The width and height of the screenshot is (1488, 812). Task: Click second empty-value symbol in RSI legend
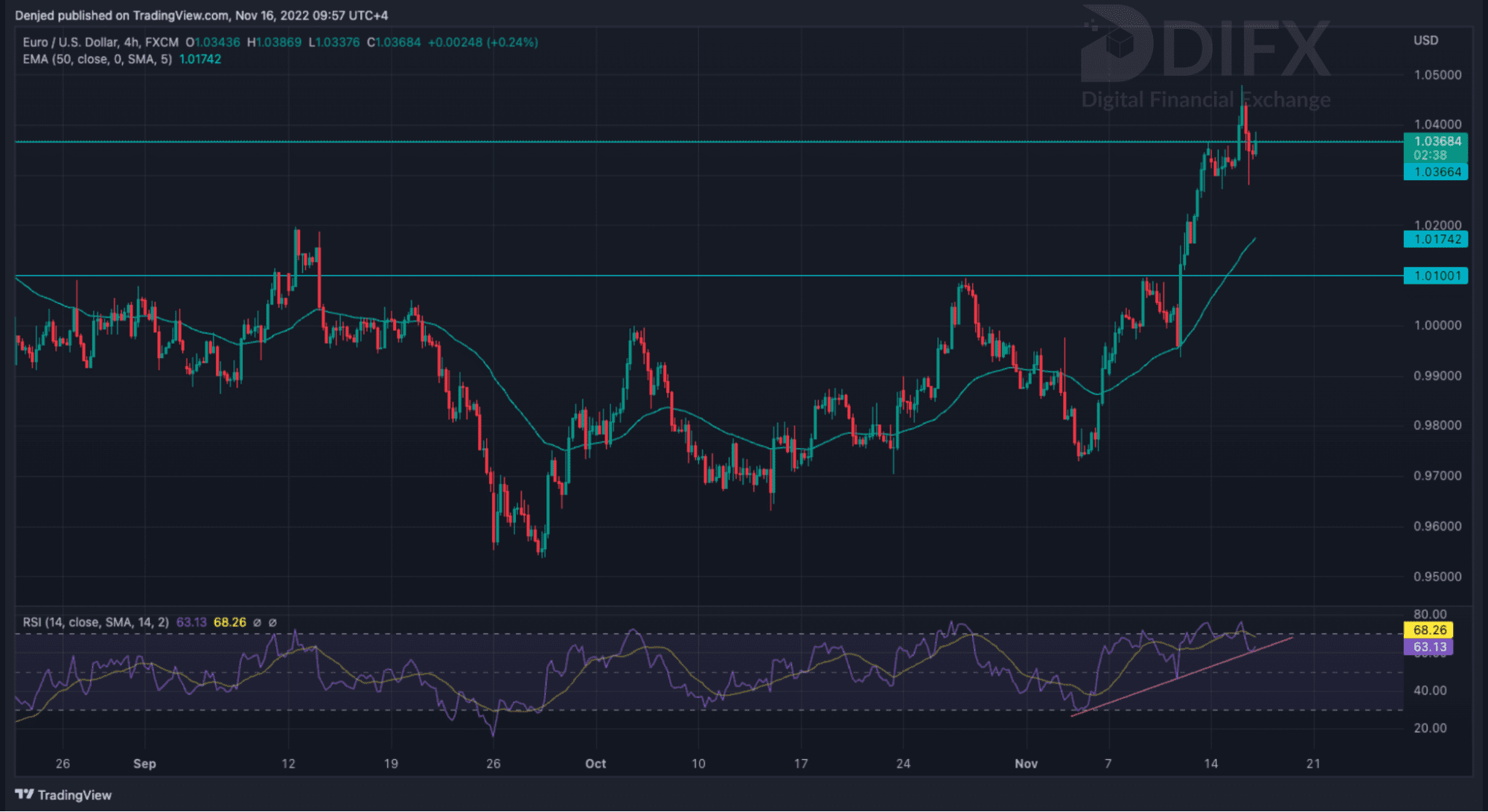pyautogui.click(x=272, y=623)
